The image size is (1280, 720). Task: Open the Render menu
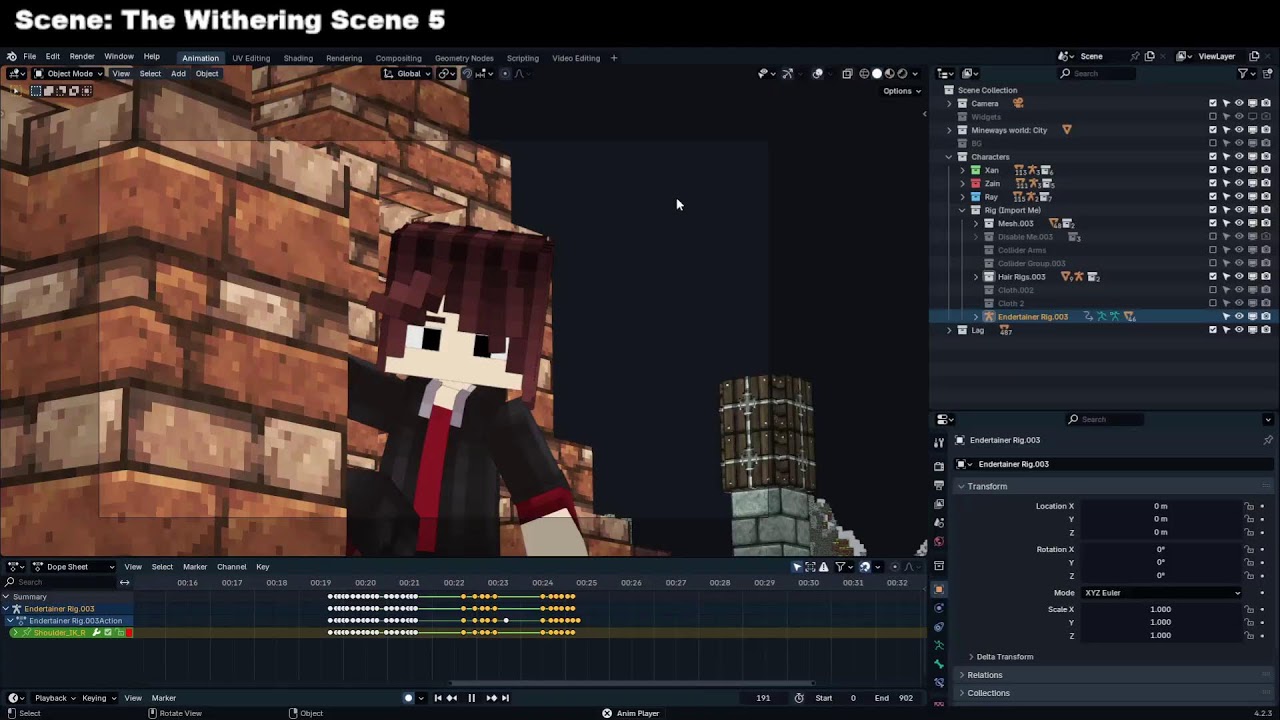tap(82, 57)
